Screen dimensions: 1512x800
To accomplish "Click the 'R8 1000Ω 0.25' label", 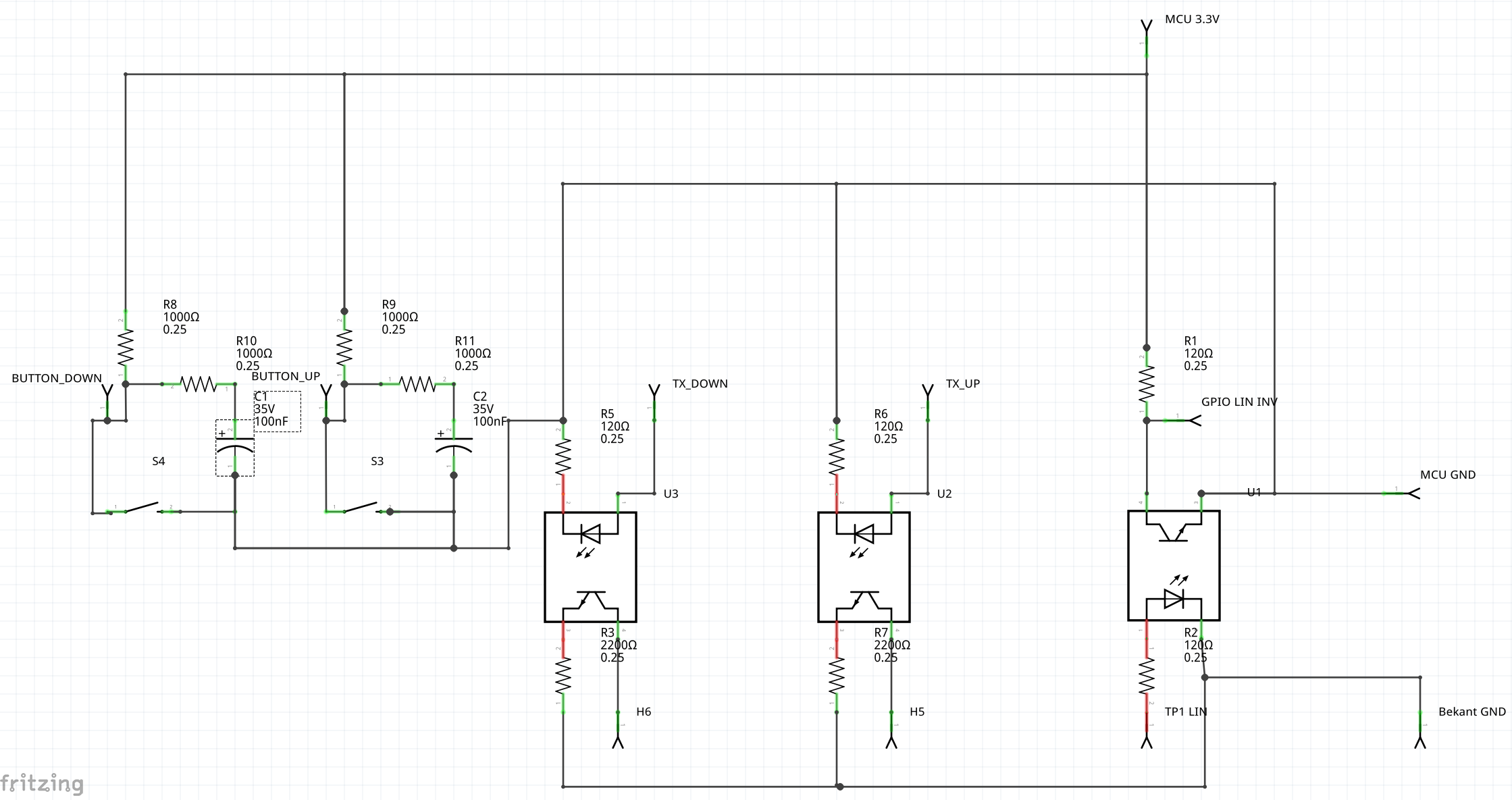I will pos(181,317).
